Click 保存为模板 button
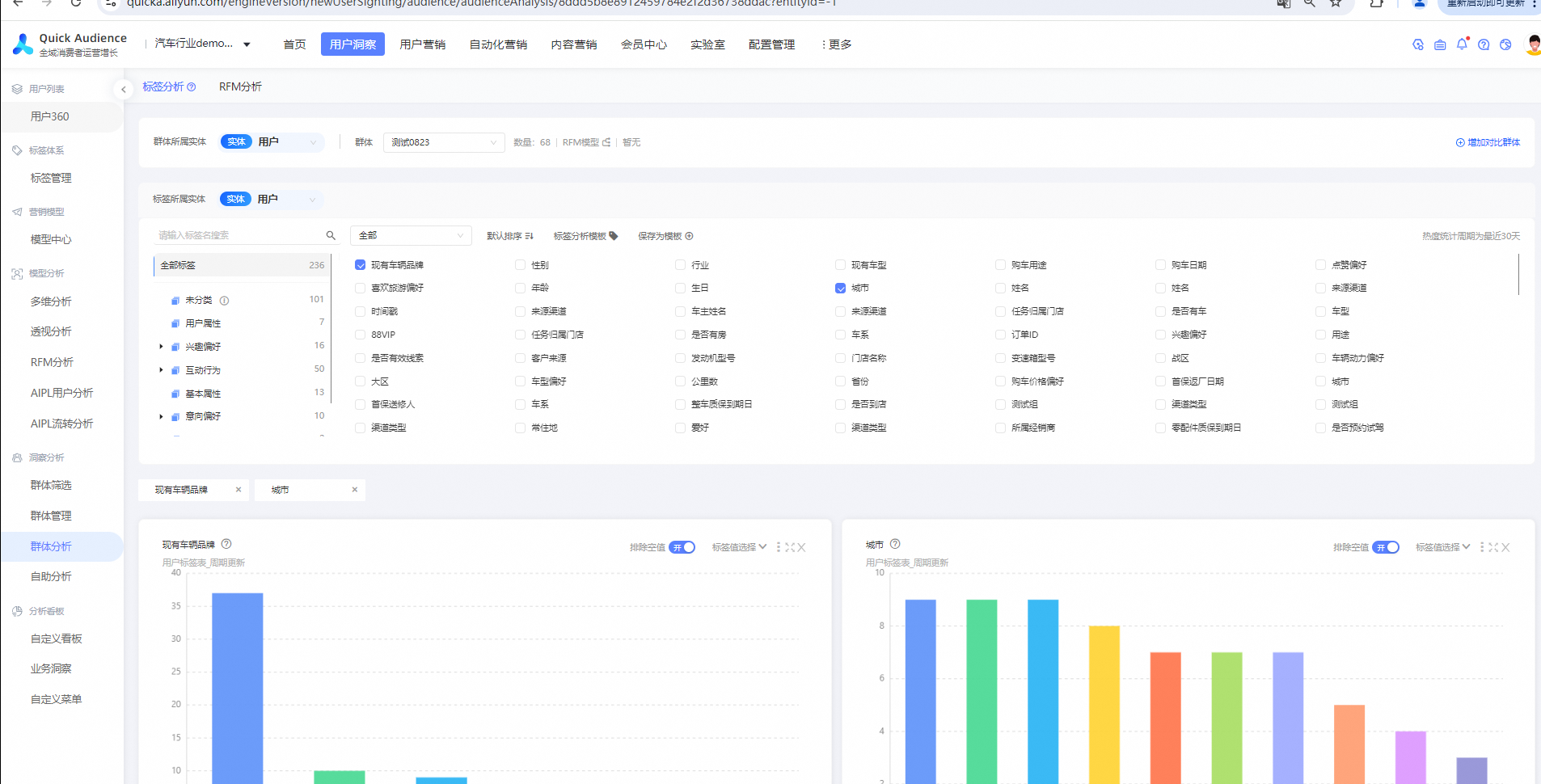Image resolution: width=1541 pixels, height=784 pixels. click(665, 236)
